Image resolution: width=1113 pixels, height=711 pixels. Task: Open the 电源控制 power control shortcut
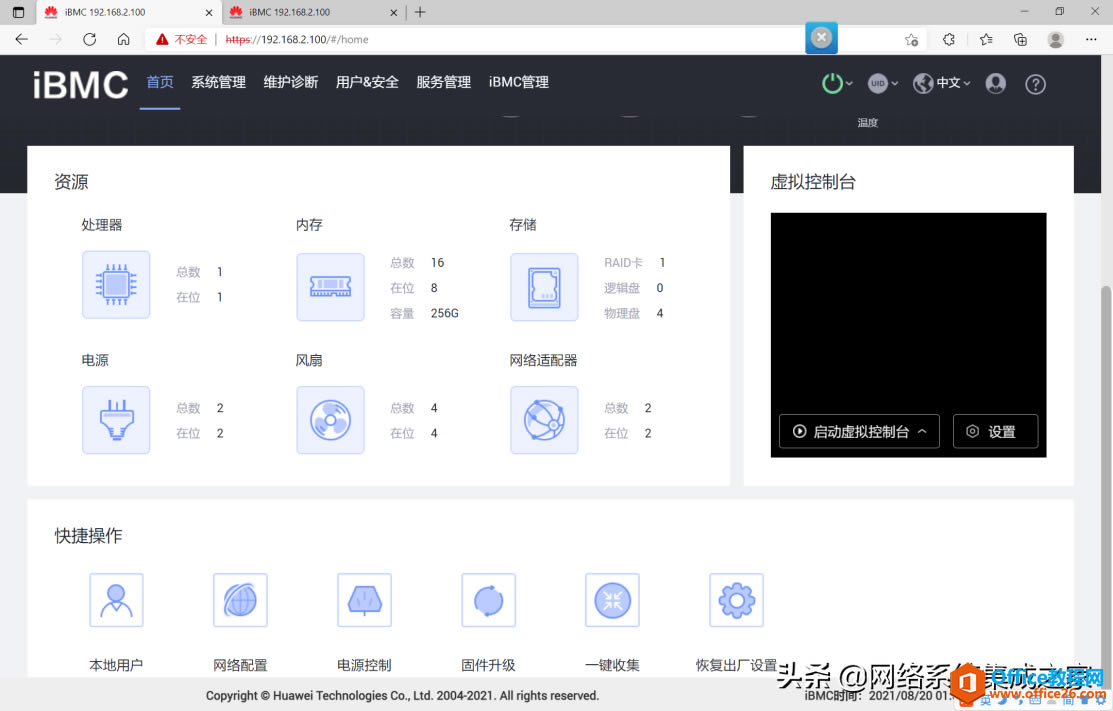pyautogui.click(x=364, y=600)
